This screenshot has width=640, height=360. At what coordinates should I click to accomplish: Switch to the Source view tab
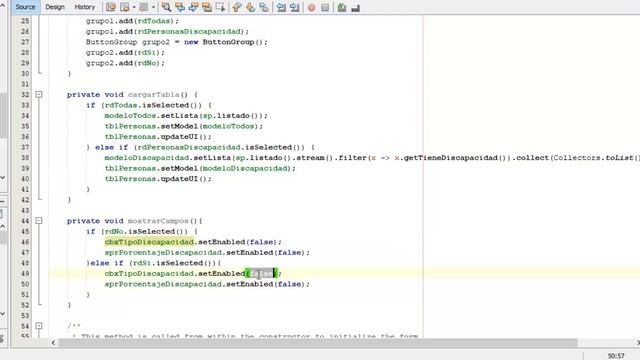click(x=25, y=7)
